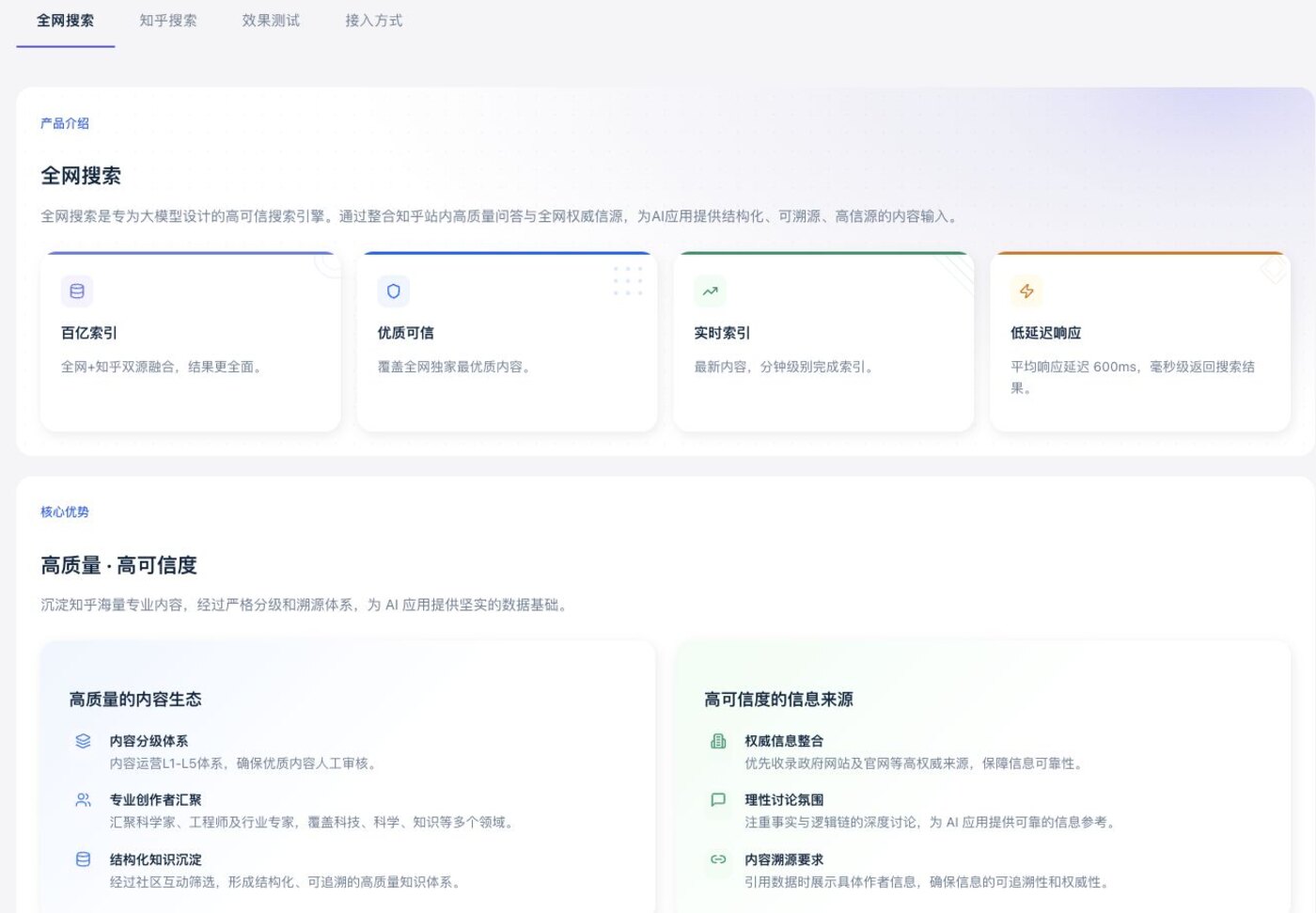This screenshot has height=913, width=1316.
Task: Click the 内容溯源要求 item title
Action: click(784, 859)
